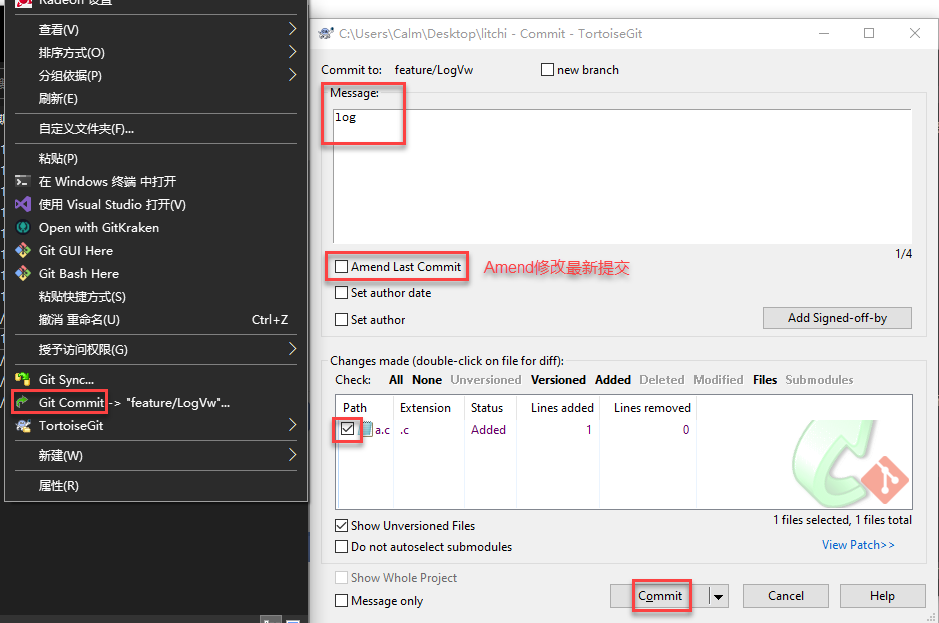
Task: Sort by Lines added column header
Action: 558,407
